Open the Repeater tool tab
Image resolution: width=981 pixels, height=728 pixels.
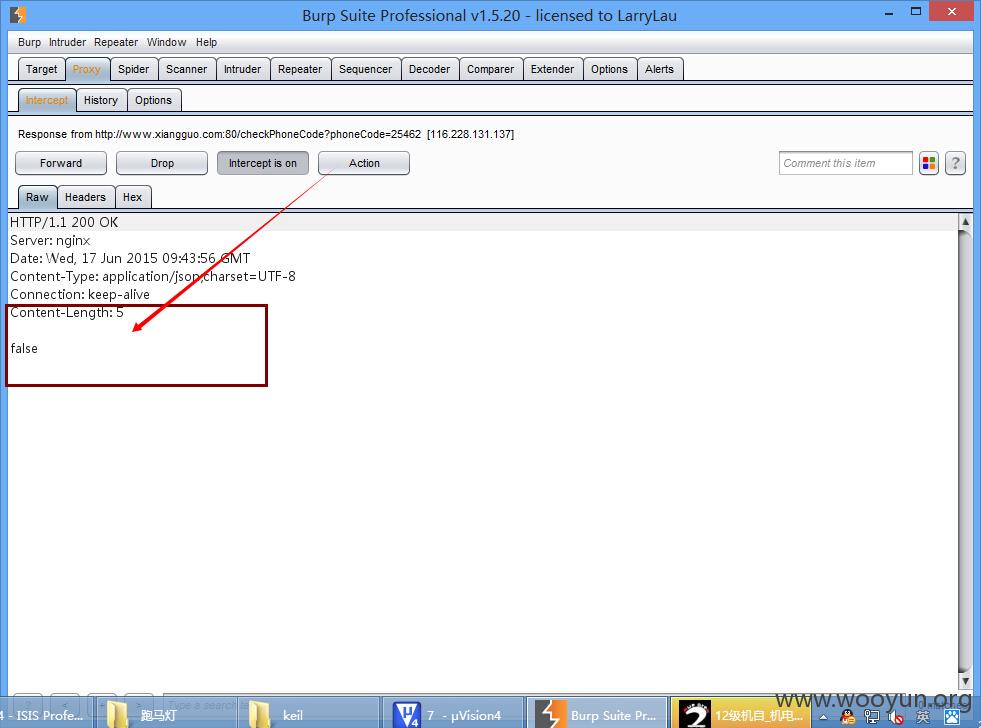(300, 69)
